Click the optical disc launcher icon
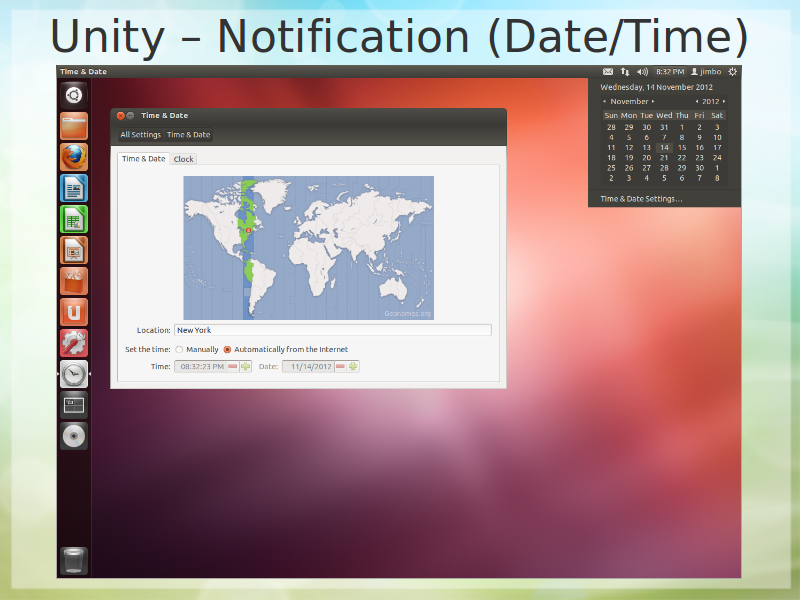800x600 pixels. [x=74, y=437]
